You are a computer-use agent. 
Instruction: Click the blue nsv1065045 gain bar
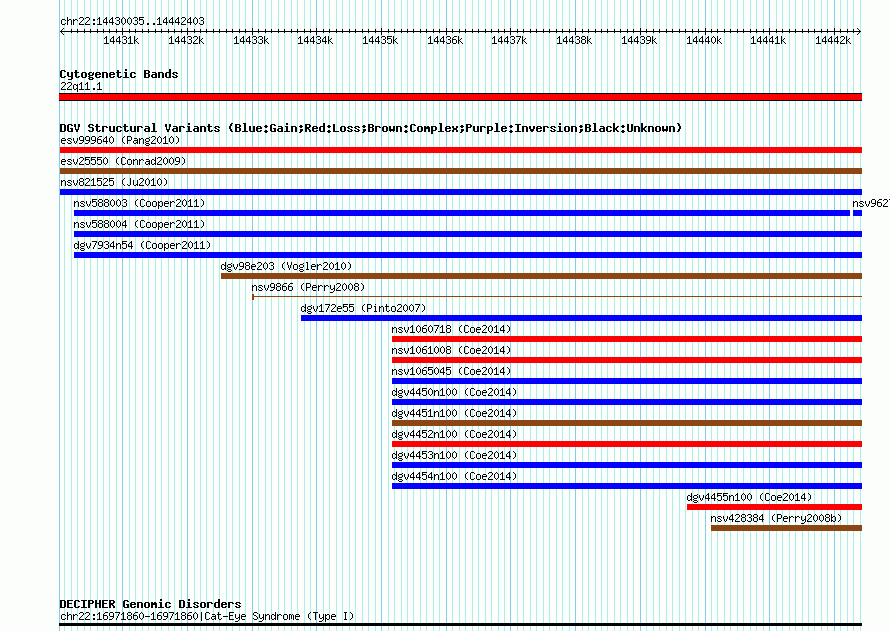coord(627,381)
